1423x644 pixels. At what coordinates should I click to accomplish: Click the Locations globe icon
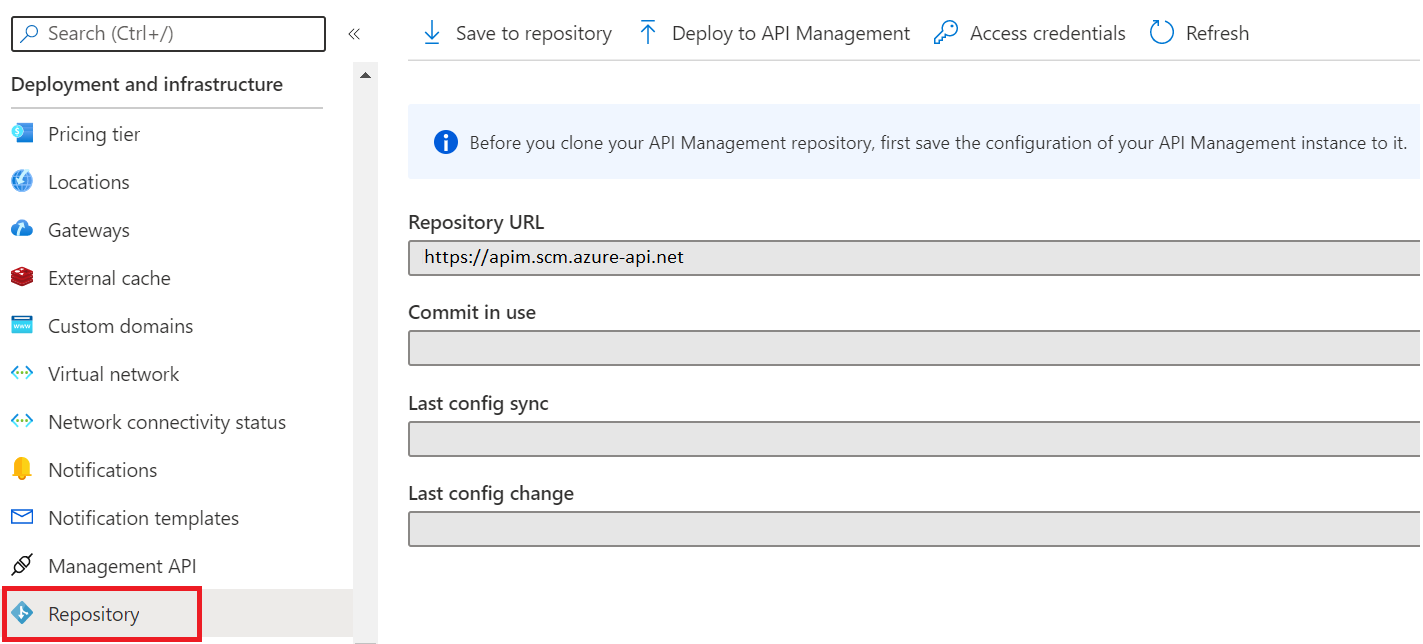[22, 182]
